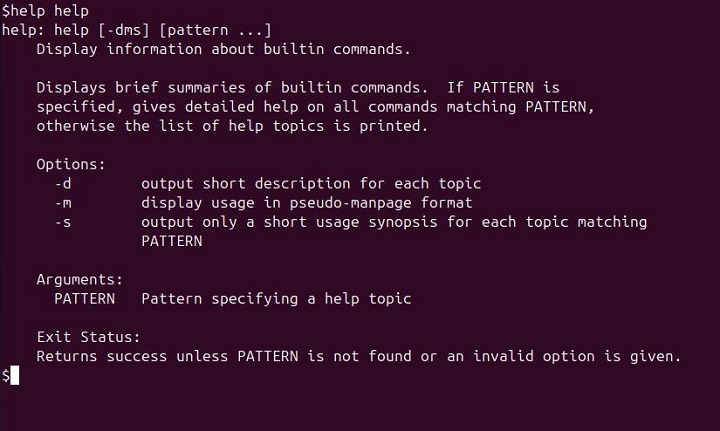Viewport: 720px width, 431px height.
Task: Click the "Arguments:" section heading
Action: point(80,279)
